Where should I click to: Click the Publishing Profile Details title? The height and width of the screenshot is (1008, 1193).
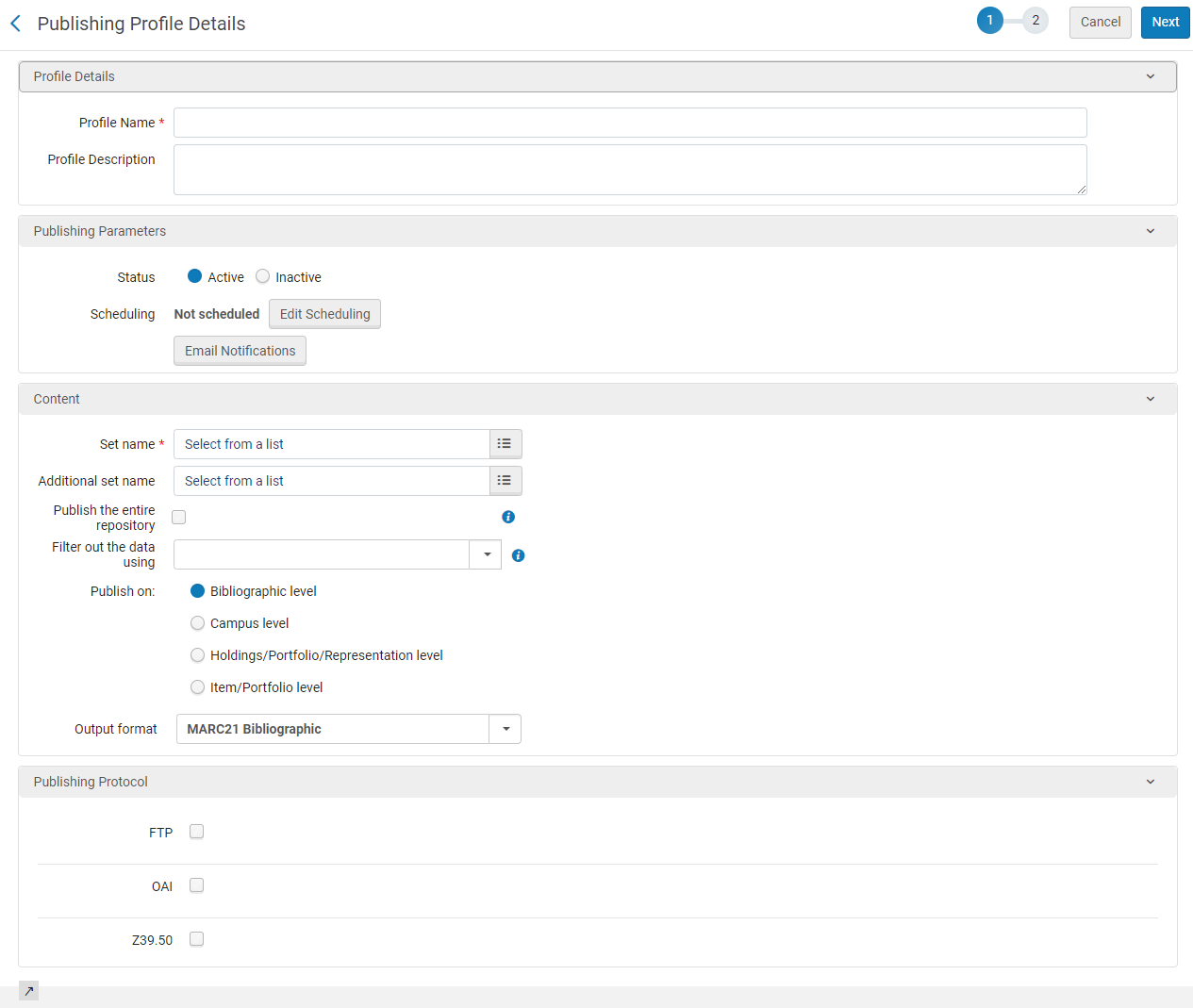click(141, 24)
